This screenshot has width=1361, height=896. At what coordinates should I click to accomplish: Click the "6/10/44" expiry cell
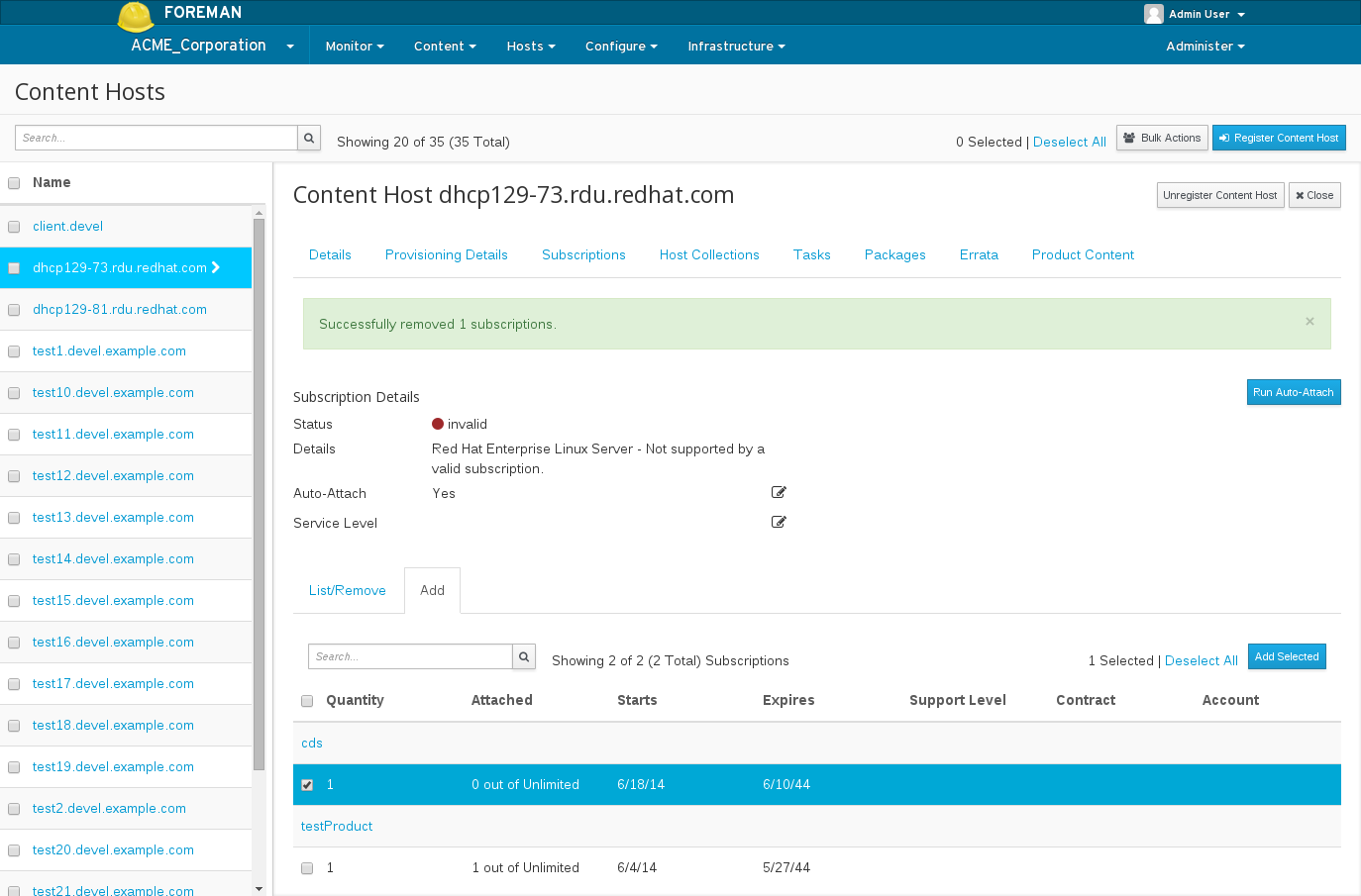pos(786,784)
